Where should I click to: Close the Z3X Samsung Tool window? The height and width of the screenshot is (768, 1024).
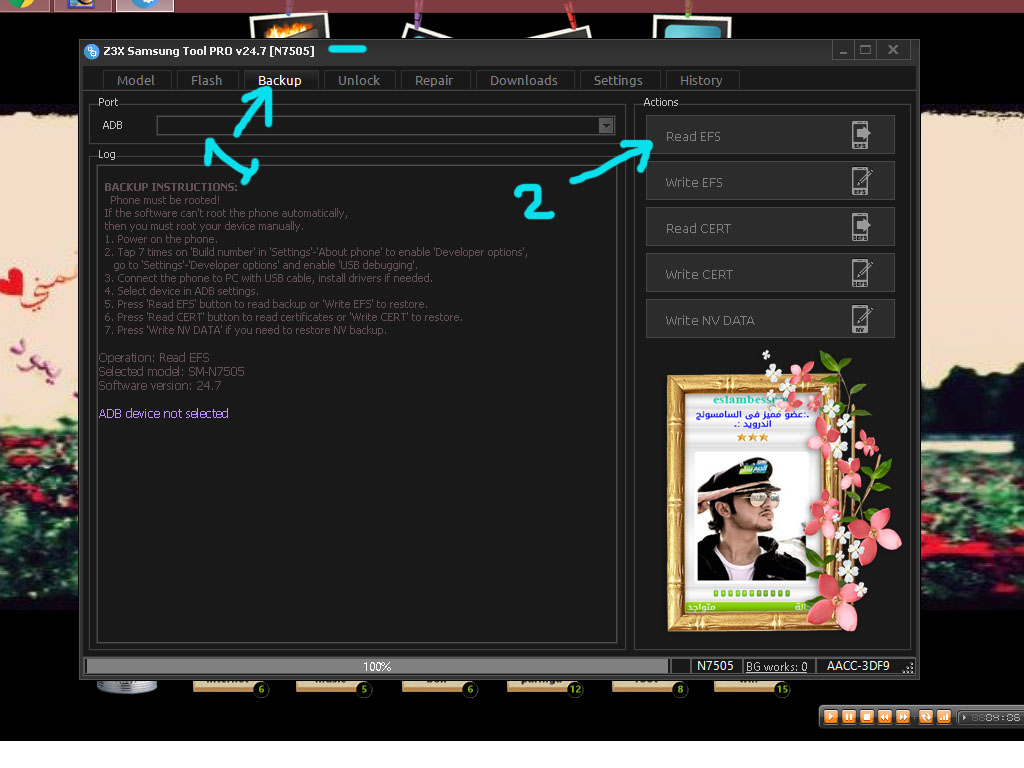click(893, 50)
